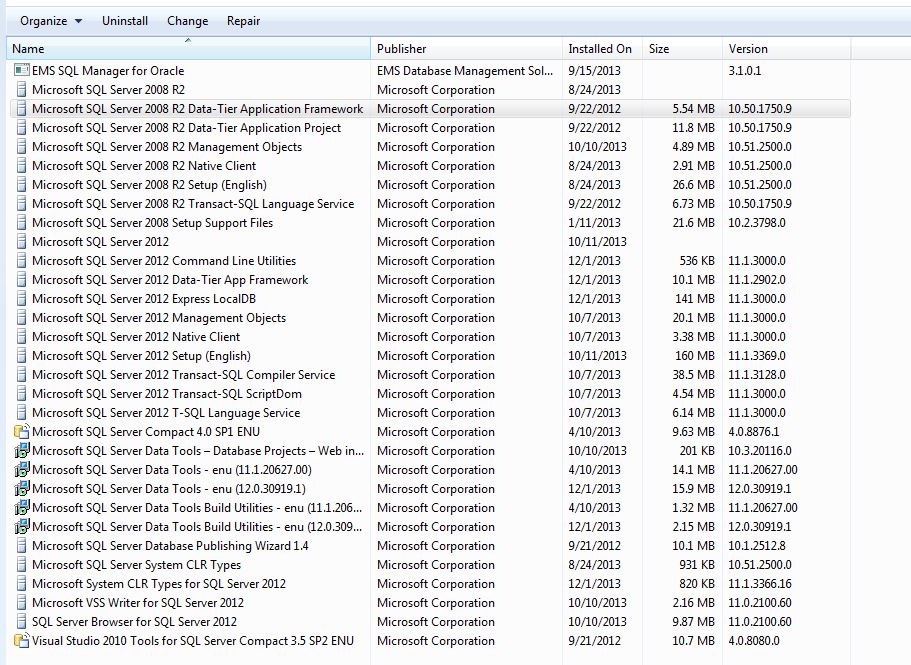Click the SQL Server 2008 Setup Support Files icon

point(21,222)
